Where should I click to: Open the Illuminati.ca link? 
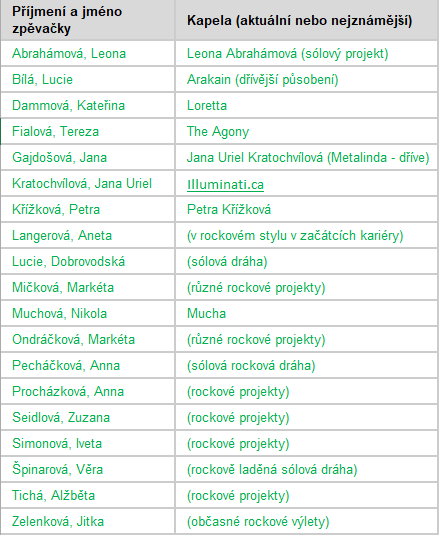[225, 185]
